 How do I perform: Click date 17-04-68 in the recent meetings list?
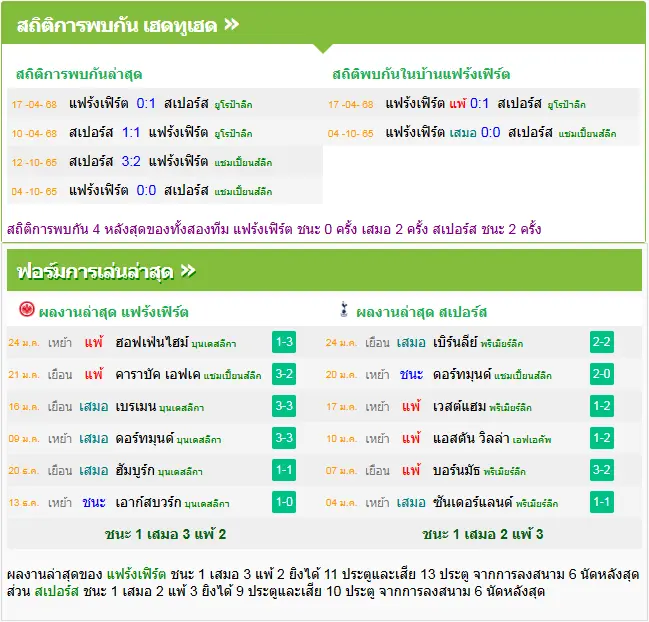pos(34,104)
